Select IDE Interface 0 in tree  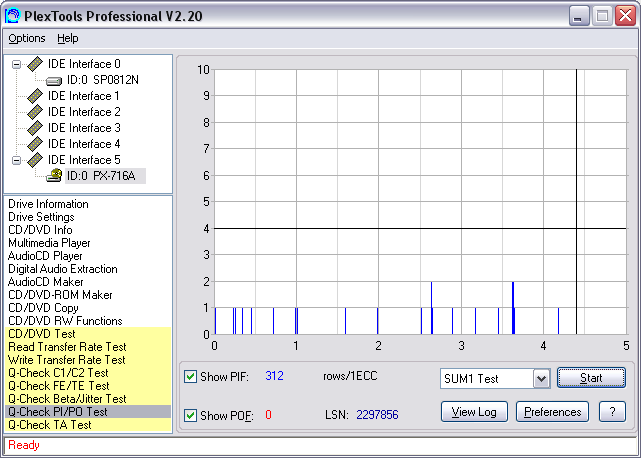tap(84, 64)
